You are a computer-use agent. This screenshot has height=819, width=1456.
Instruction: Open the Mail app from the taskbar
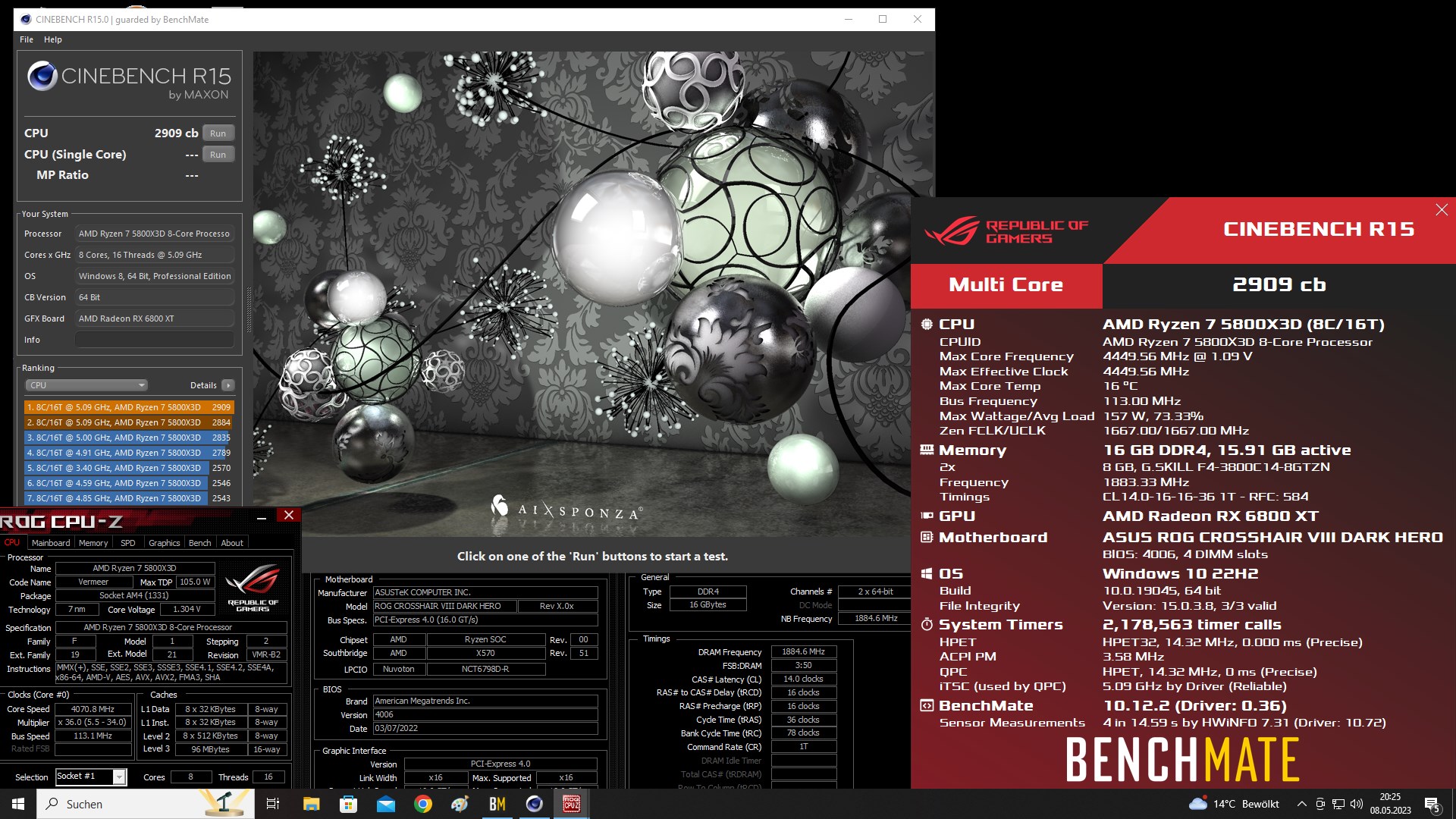[x=386, y=804]
